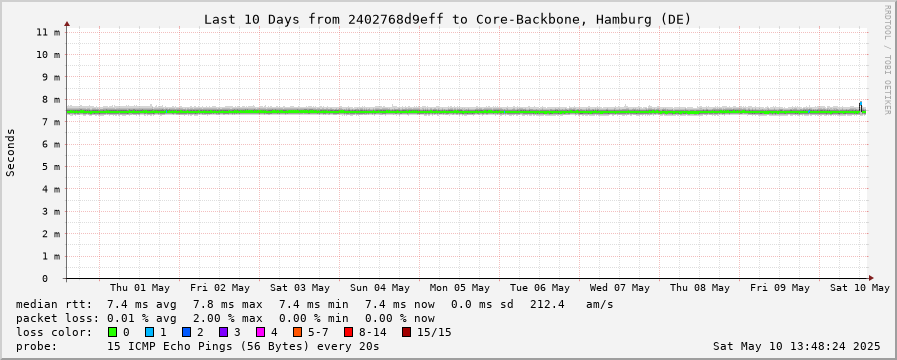Viewport: 897px width, 360px height.
Task: Click the purple loss color 3 swatch
Action: pyautogui.click(x=223, y=332)
